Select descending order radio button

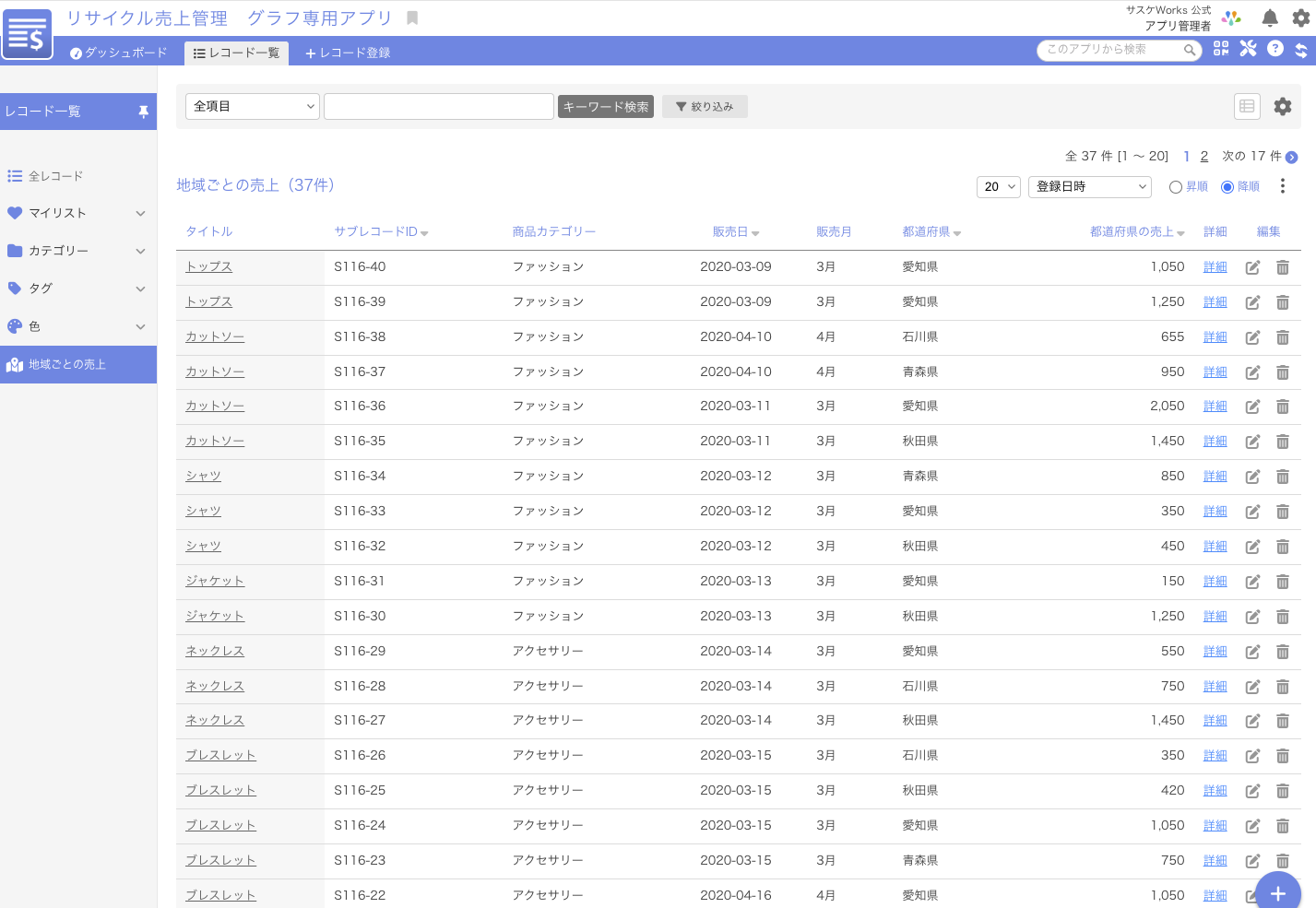coord(1227,187)
